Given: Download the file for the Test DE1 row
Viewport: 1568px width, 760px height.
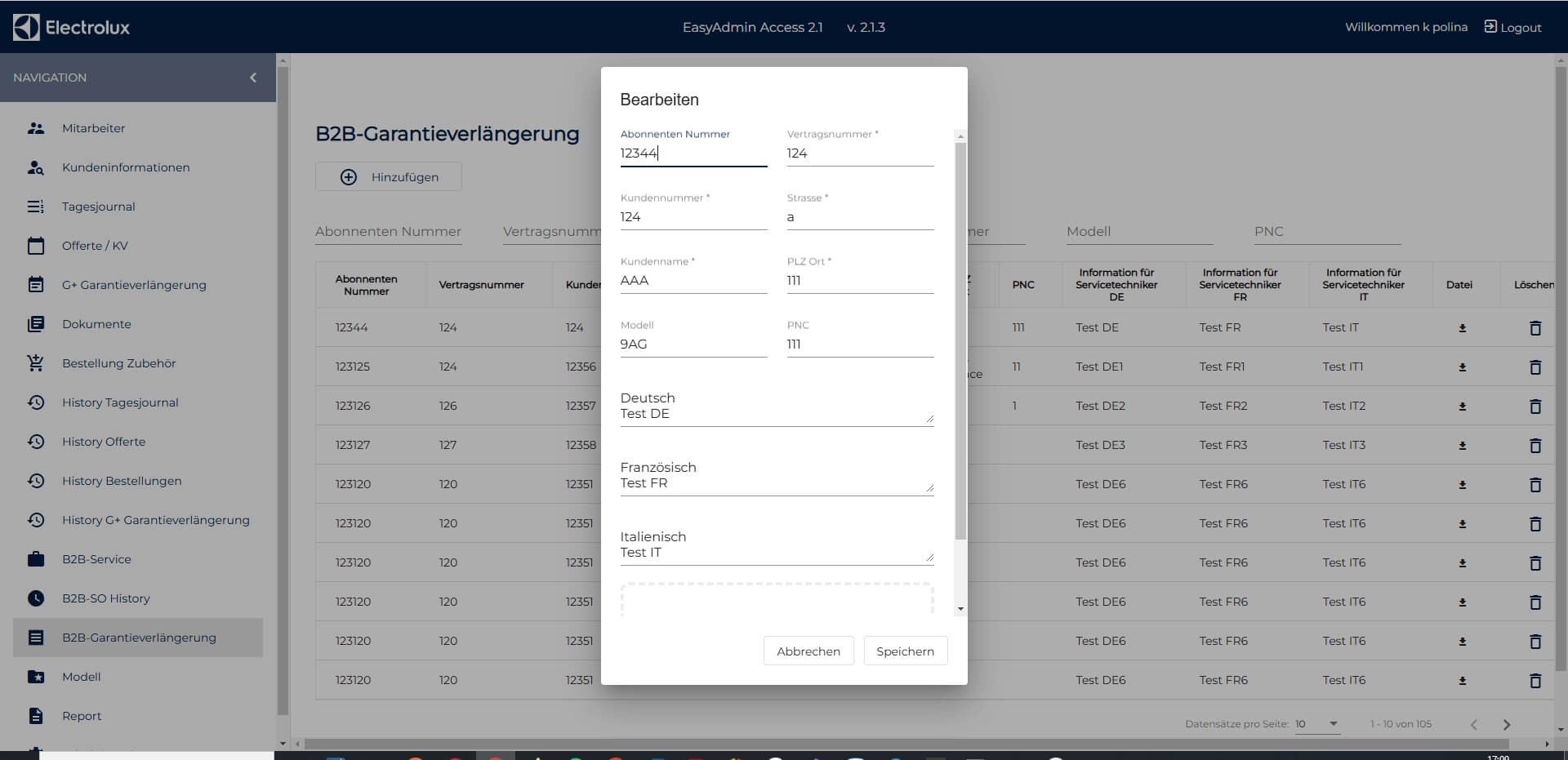Looking at the screenshot, I should click(x=1462, y=367).
